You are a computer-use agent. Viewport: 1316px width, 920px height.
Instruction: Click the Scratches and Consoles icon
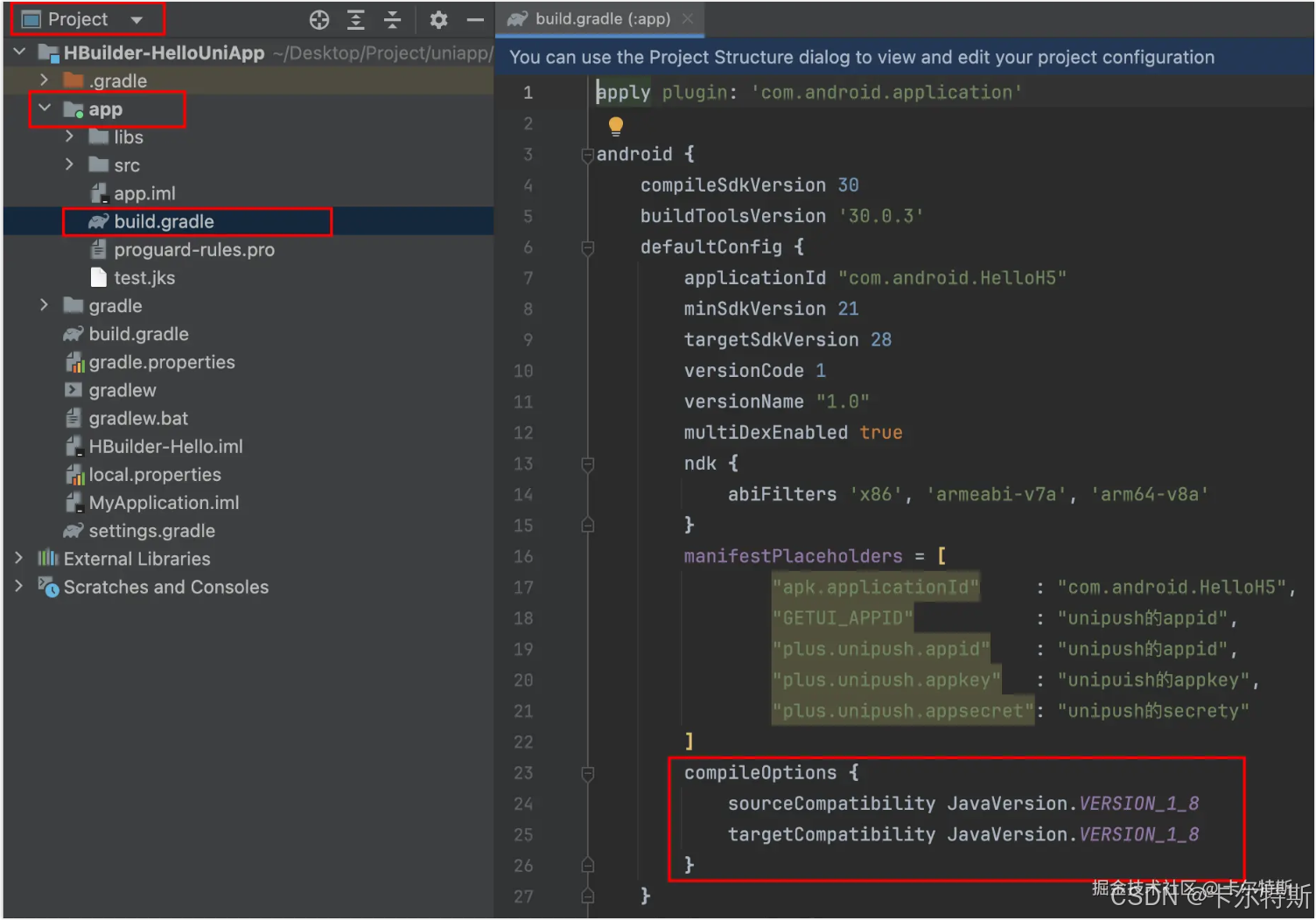48,587
